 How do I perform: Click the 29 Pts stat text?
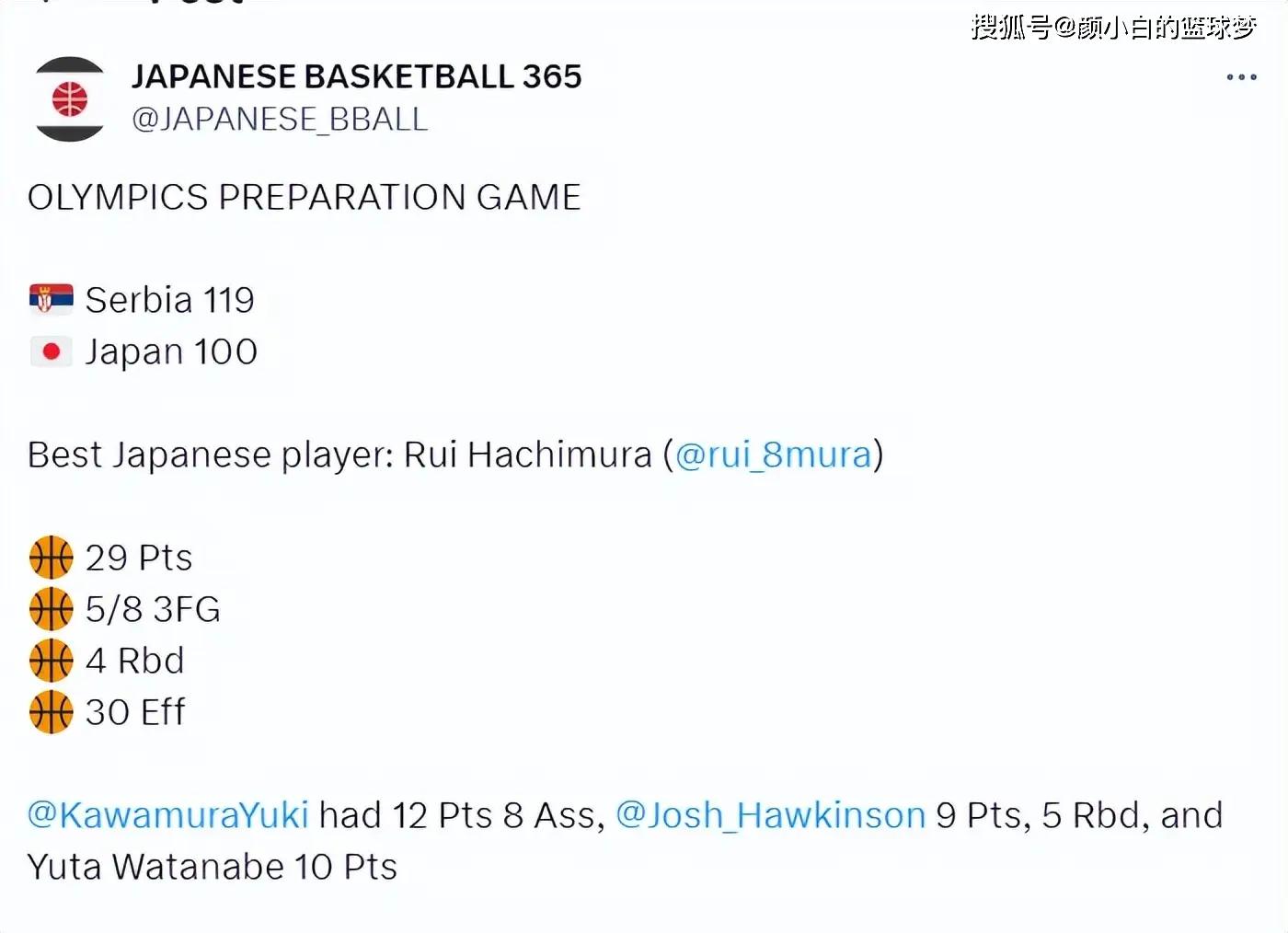pos(139,558)
